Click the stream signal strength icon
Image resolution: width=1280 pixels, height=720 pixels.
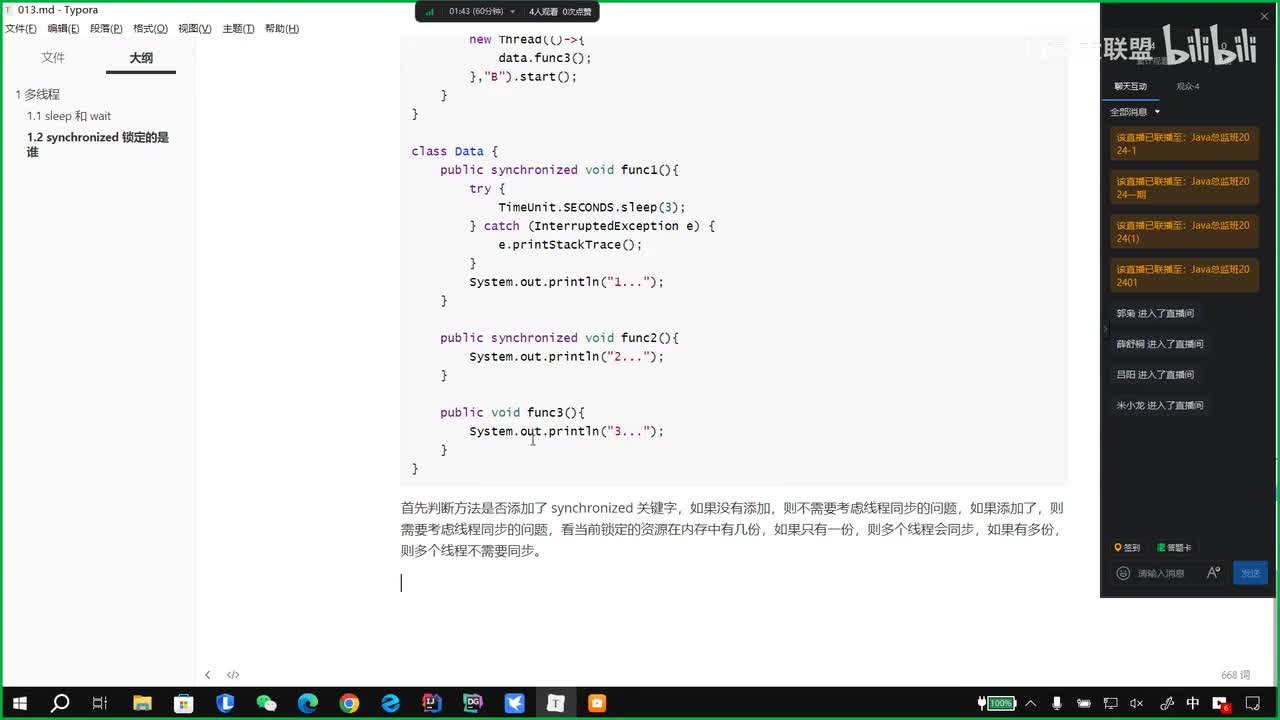(x=430, y=12)
